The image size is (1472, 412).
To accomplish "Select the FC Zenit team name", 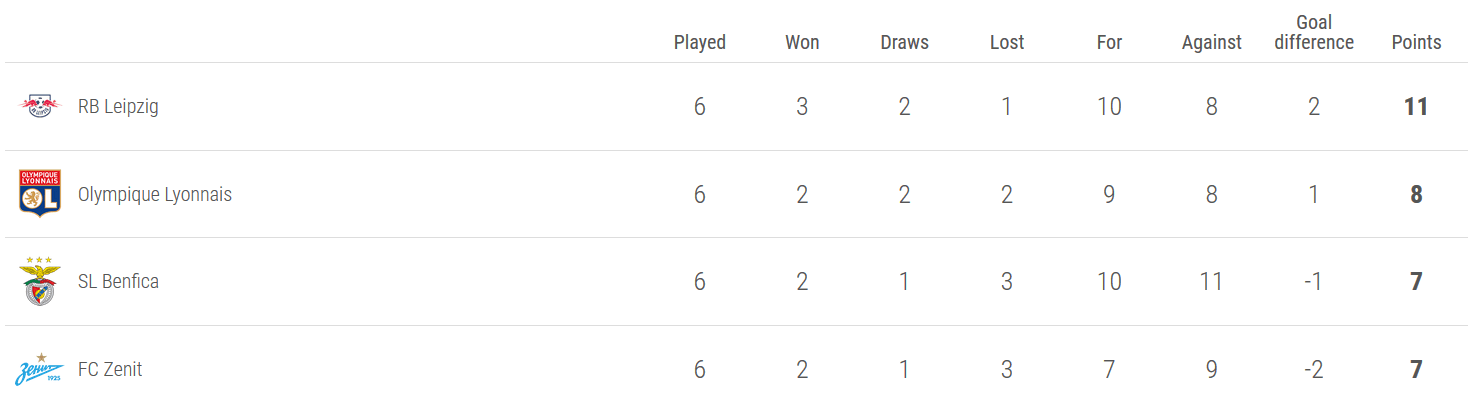I will 110,369.
